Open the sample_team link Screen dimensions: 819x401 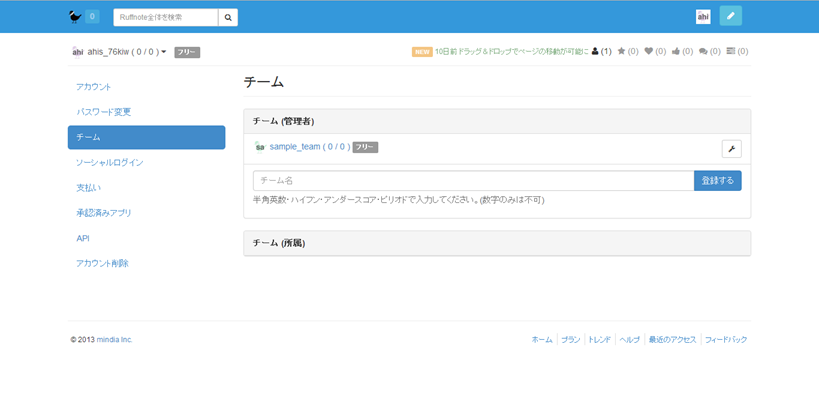295,147
